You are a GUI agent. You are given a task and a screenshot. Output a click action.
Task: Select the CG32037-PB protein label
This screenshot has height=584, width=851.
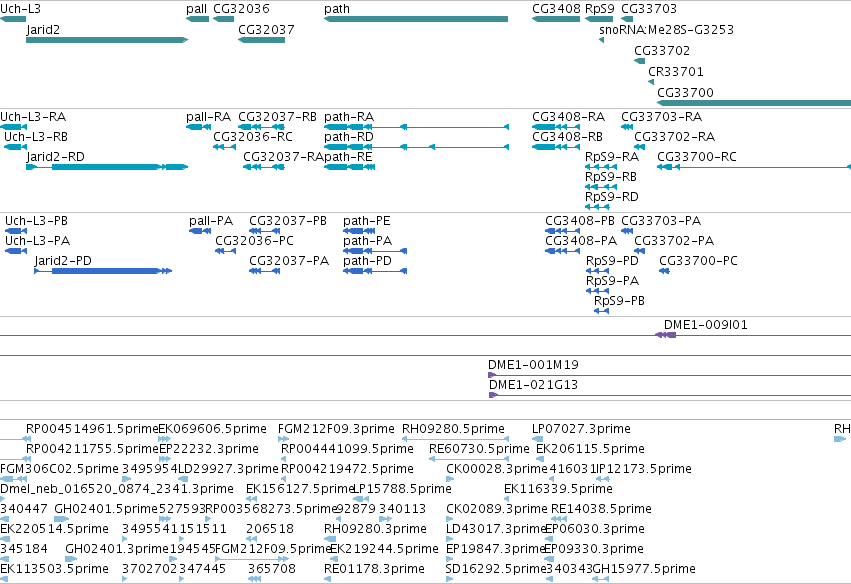[x=288, y=221]
